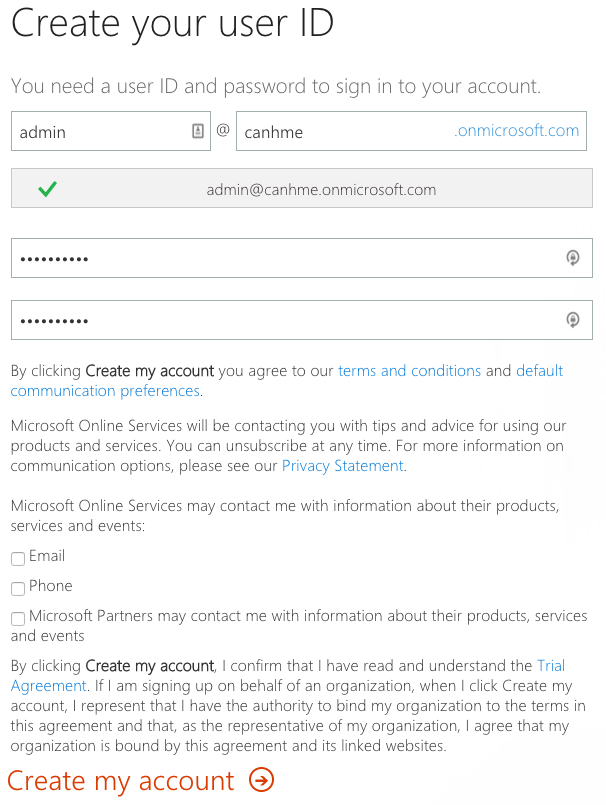The image size is (606, 805).
Task: Click the .onmicrosoft.com domain suffix
Action: [516, 130]
